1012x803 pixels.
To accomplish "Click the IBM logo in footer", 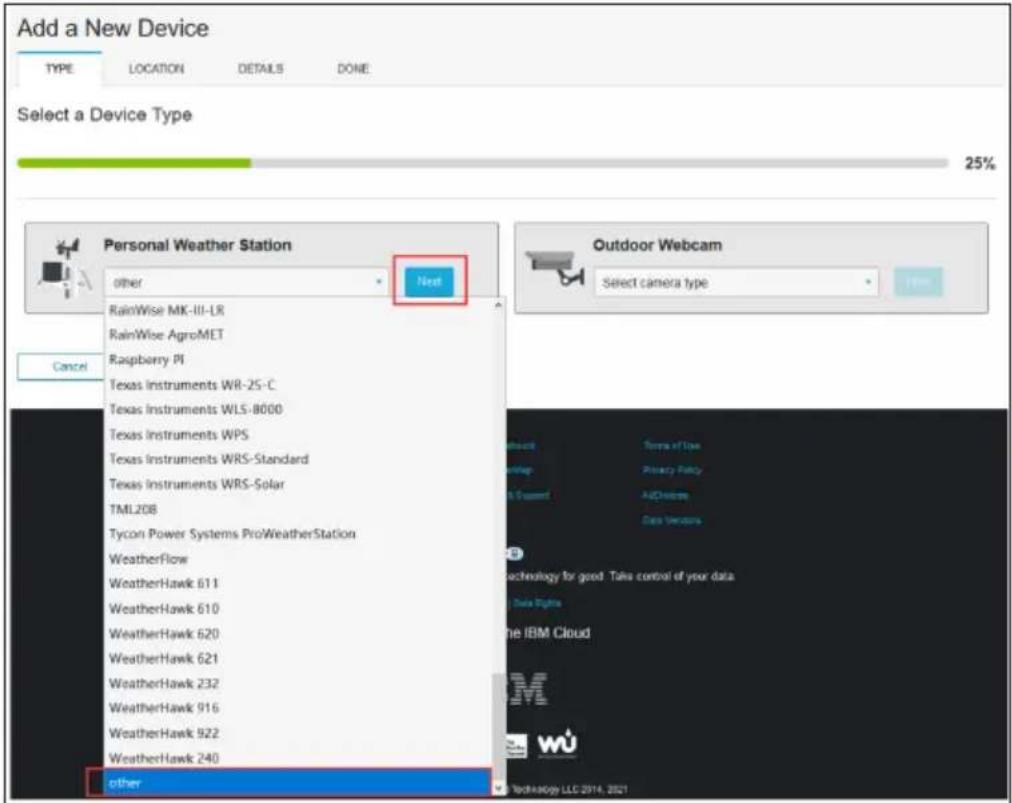I will coord(527,689).
